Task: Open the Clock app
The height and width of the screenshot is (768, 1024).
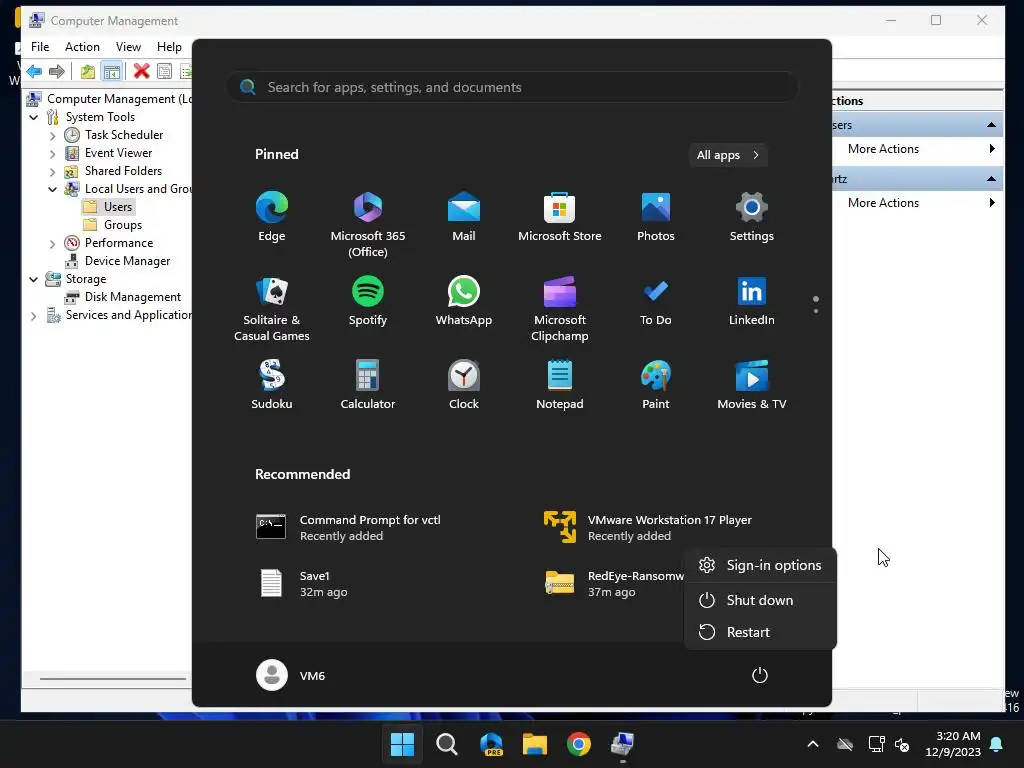Action: (x=464, y=385)
